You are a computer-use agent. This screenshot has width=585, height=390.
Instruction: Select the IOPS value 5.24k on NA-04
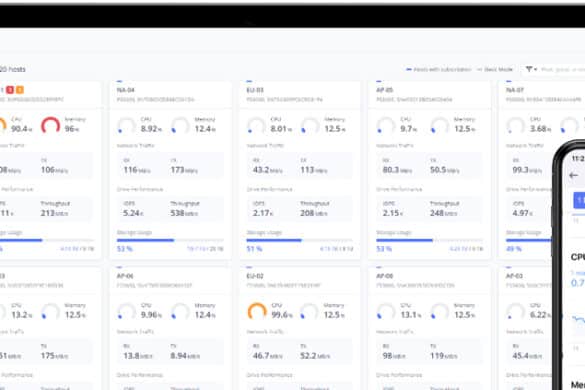click(x=133, y=213)
